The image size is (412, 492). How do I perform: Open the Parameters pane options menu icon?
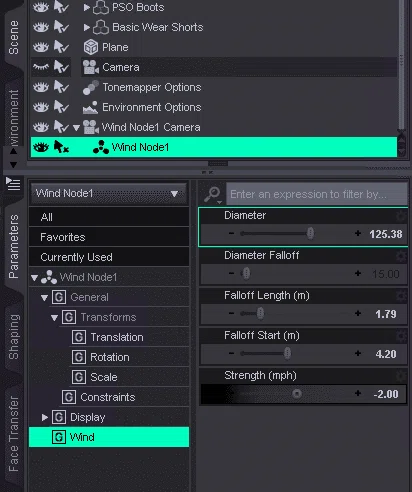point(14,184)
